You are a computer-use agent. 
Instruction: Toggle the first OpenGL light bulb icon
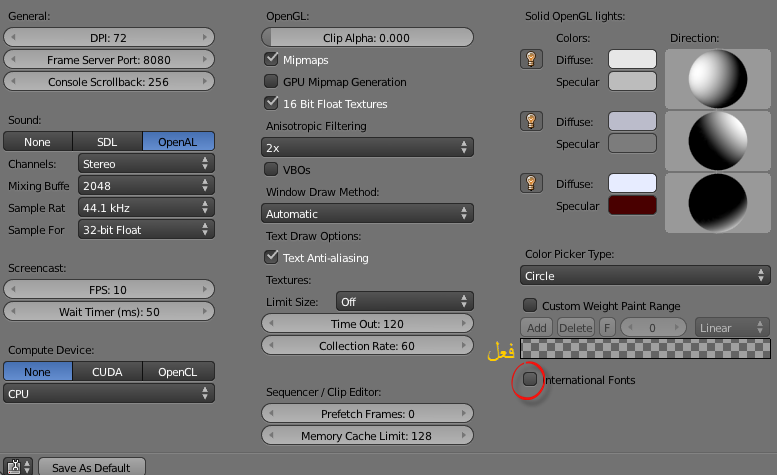(531, 59)
